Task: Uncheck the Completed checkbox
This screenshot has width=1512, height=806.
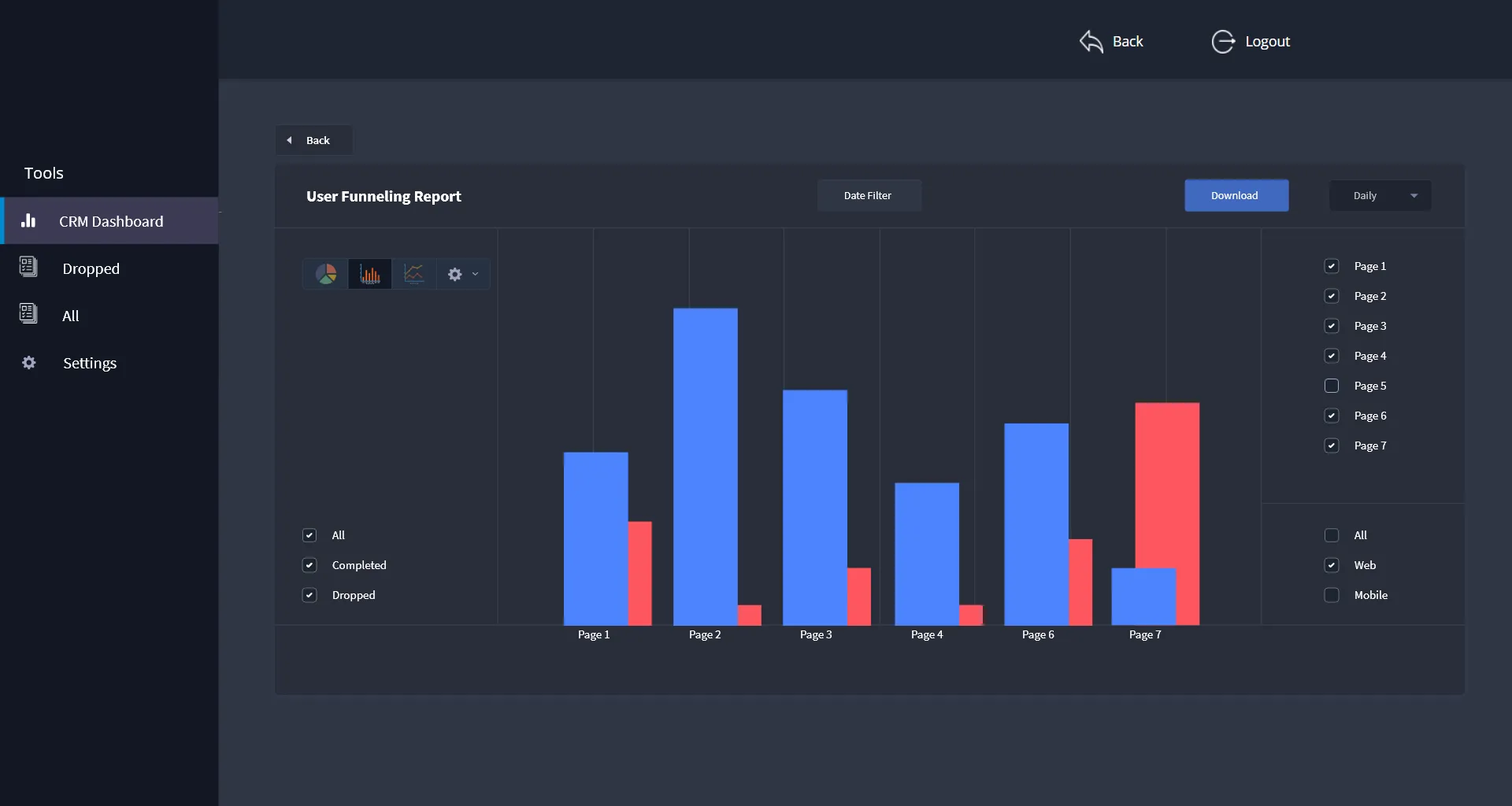Action: click(309, 565)
